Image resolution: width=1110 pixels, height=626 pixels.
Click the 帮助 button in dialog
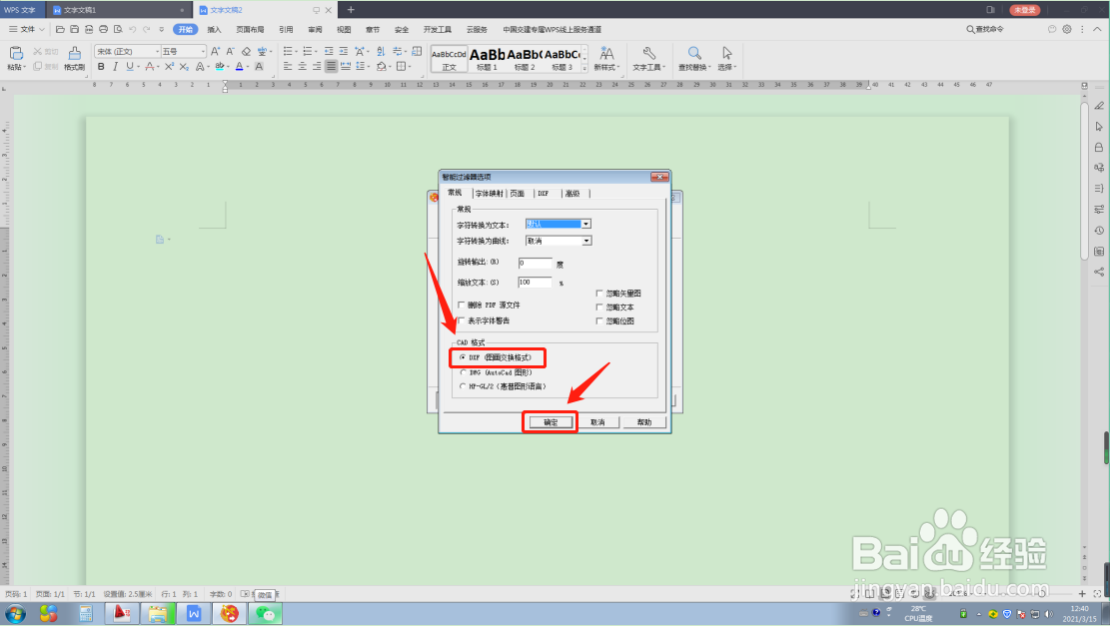pyautogui.click(x=644, y=422)
